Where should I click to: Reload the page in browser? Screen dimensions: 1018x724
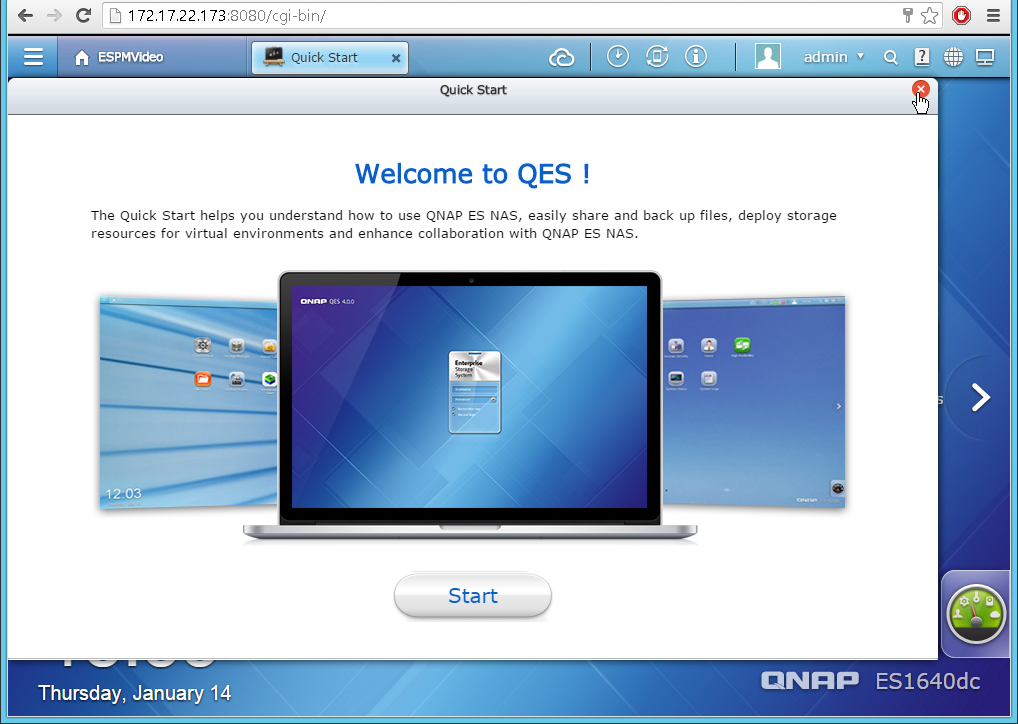click(x=83, y=16)
